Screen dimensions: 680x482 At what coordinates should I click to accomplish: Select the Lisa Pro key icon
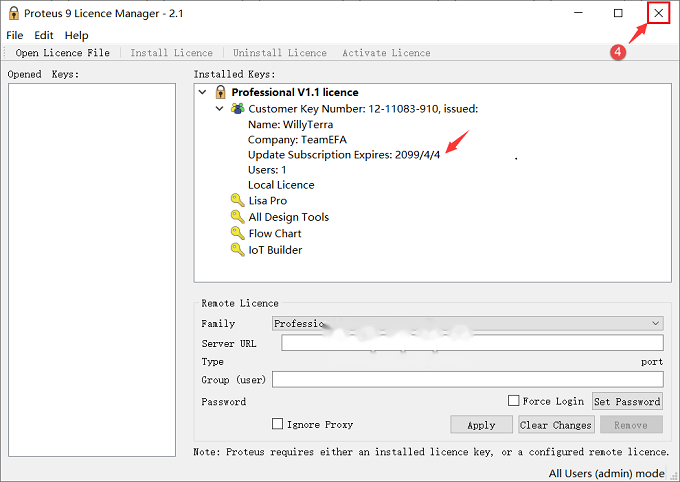pos(237,200)
